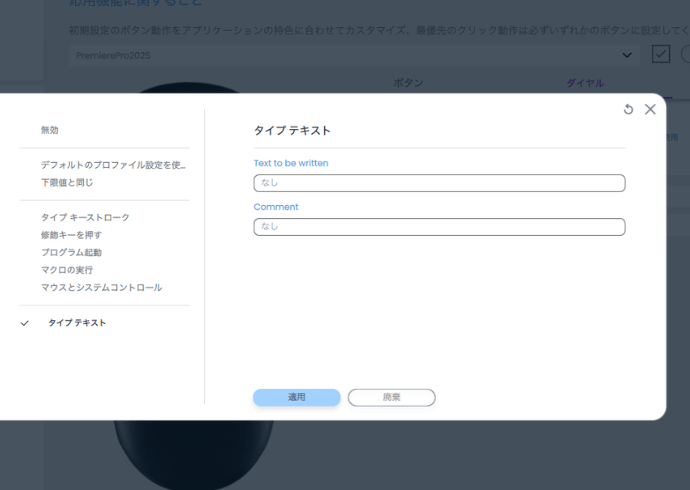Viewport: 690px width, 490px height.
Task: Toggle the checkbox next to profile dropdown
Action: pos(660,54)
